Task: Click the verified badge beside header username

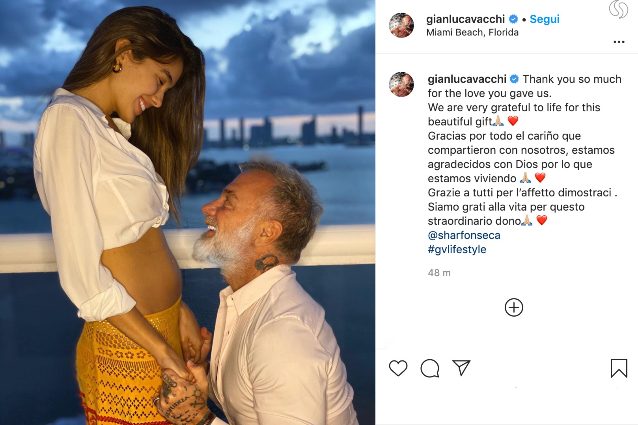Action: (513, 19)
